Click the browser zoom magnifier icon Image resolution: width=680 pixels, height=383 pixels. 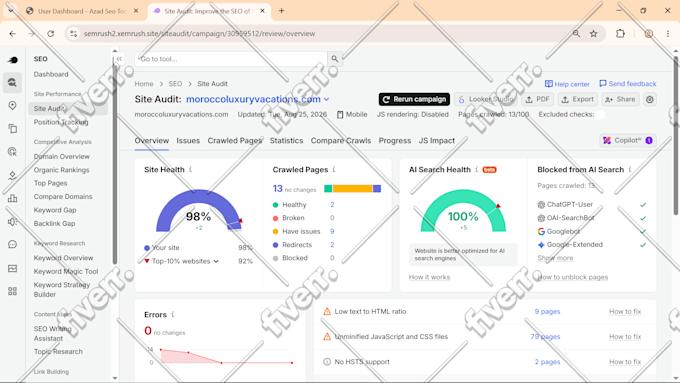point(576,33)
